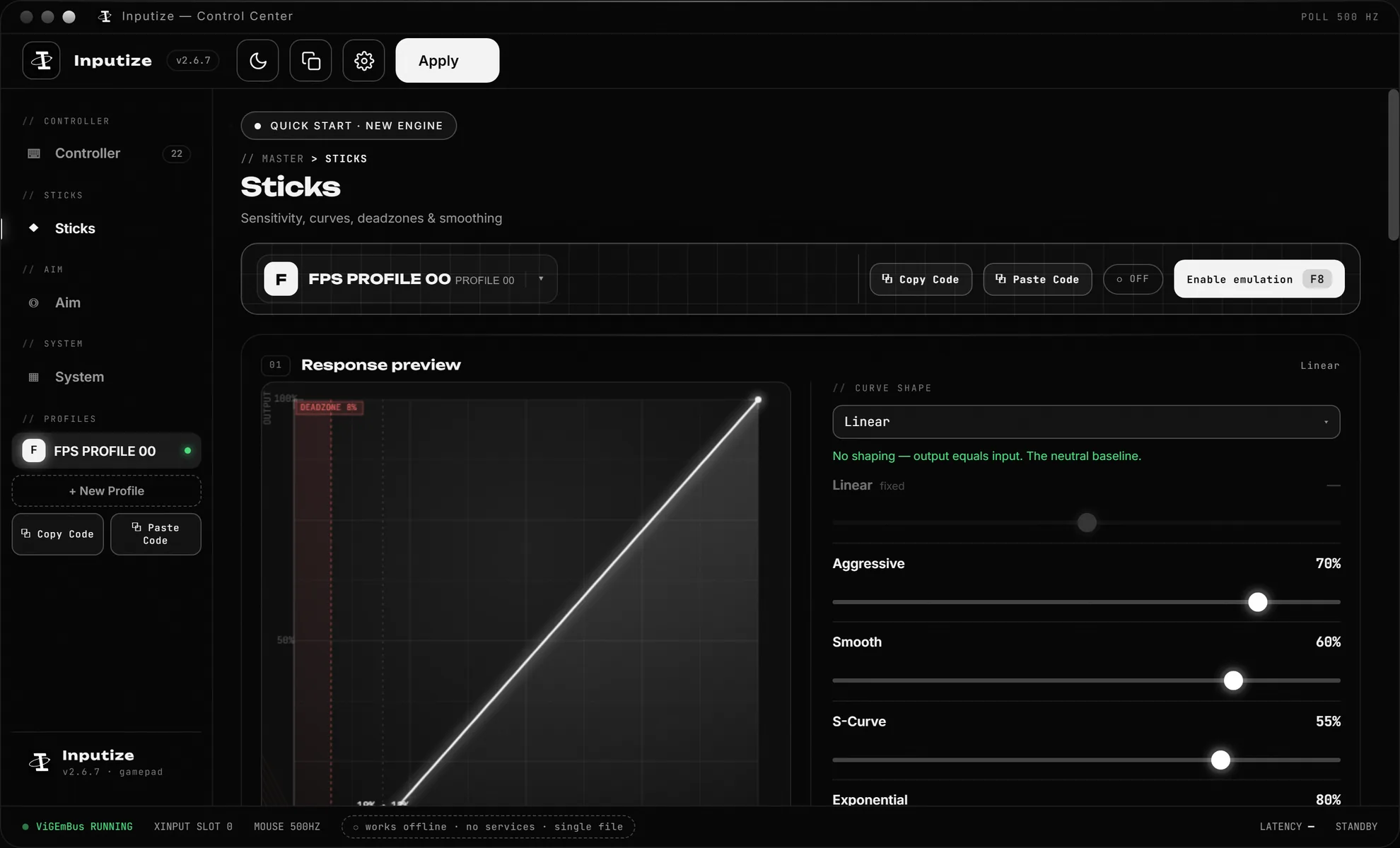1400x848 pixels.
Task: Toggle the OFF emulation status switch
Action: (1133, 279)
